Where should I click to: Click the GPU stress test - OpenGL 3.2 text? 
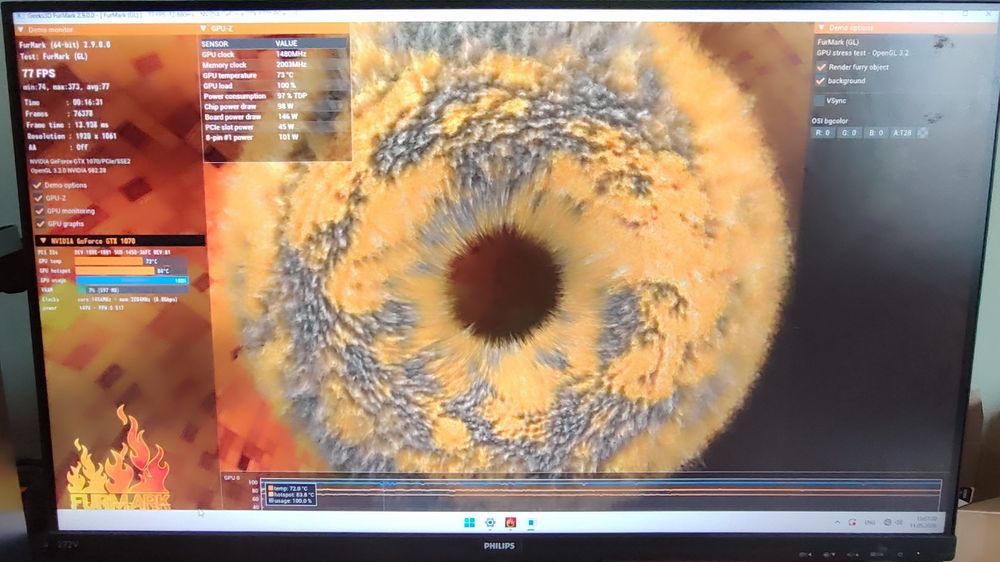tap(862, 53)
